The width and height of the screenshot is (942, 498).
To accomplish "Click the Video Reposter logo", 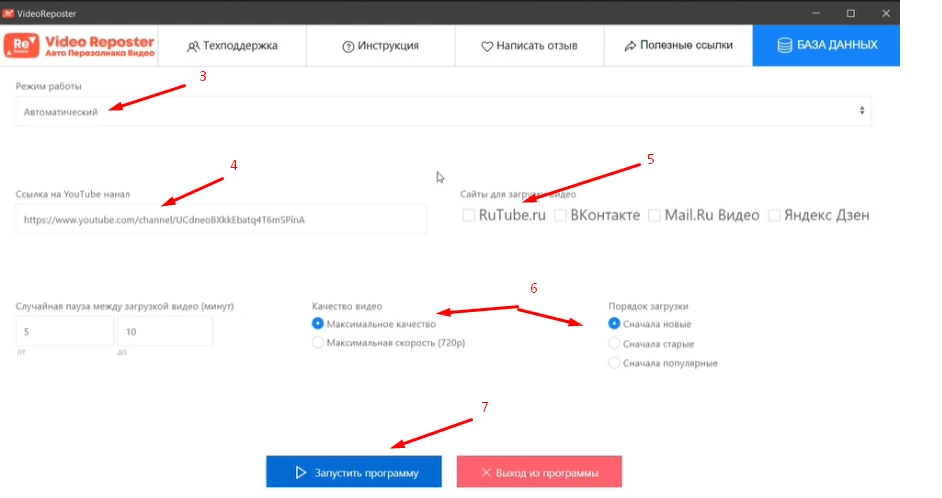I will point(79,46).
